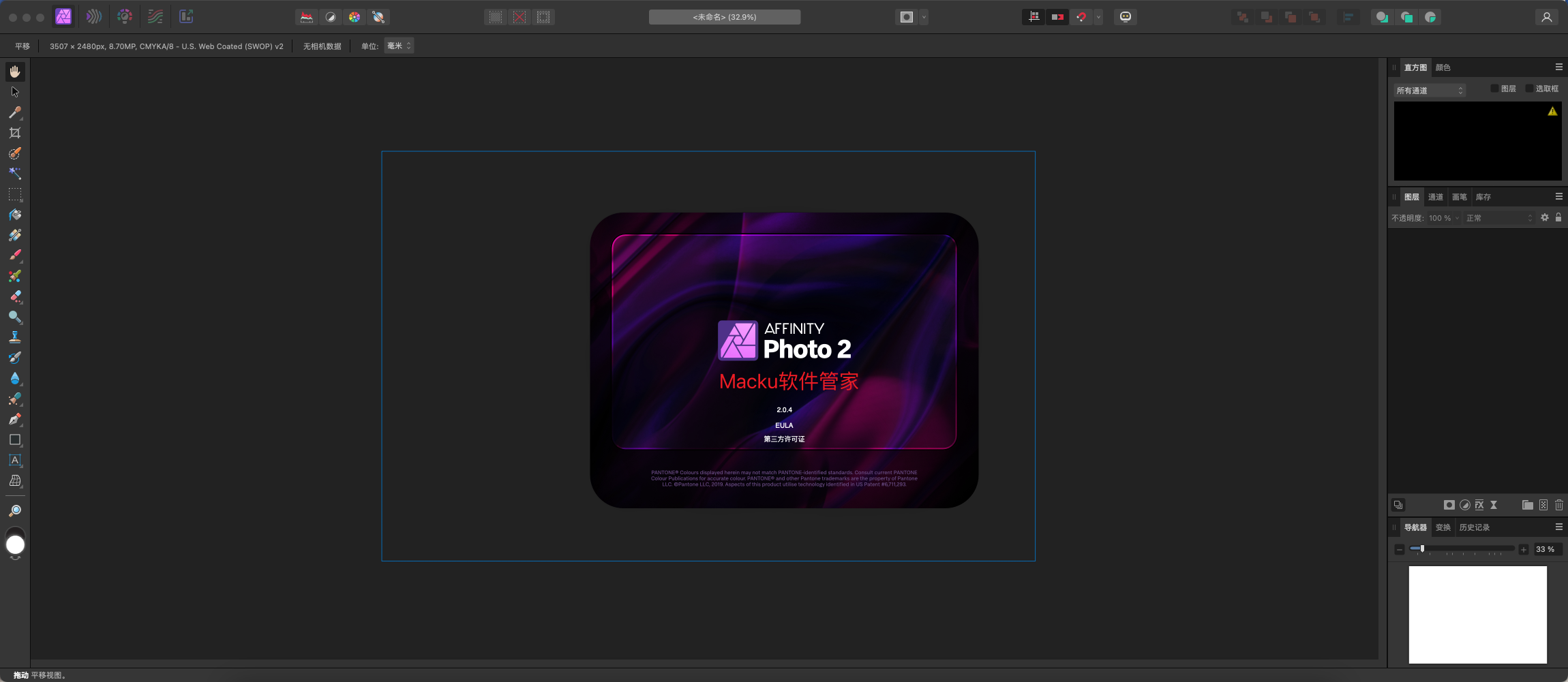The image size is (1568, 682).
Task: Select the Selection Brush tool
Action: [15, 153]
